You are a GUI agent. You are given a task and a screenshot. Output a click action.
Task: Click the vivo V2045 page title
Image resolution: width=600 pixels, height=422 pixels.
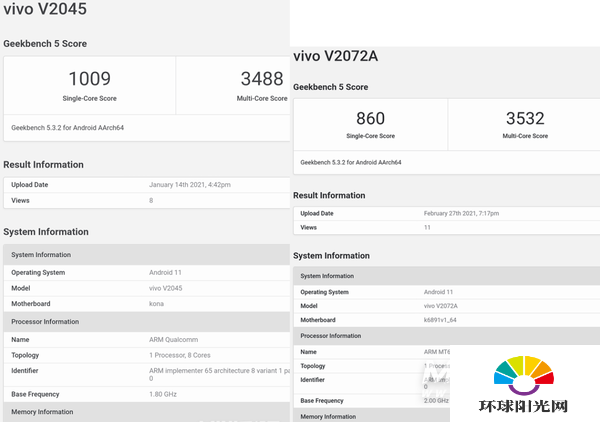45,9
